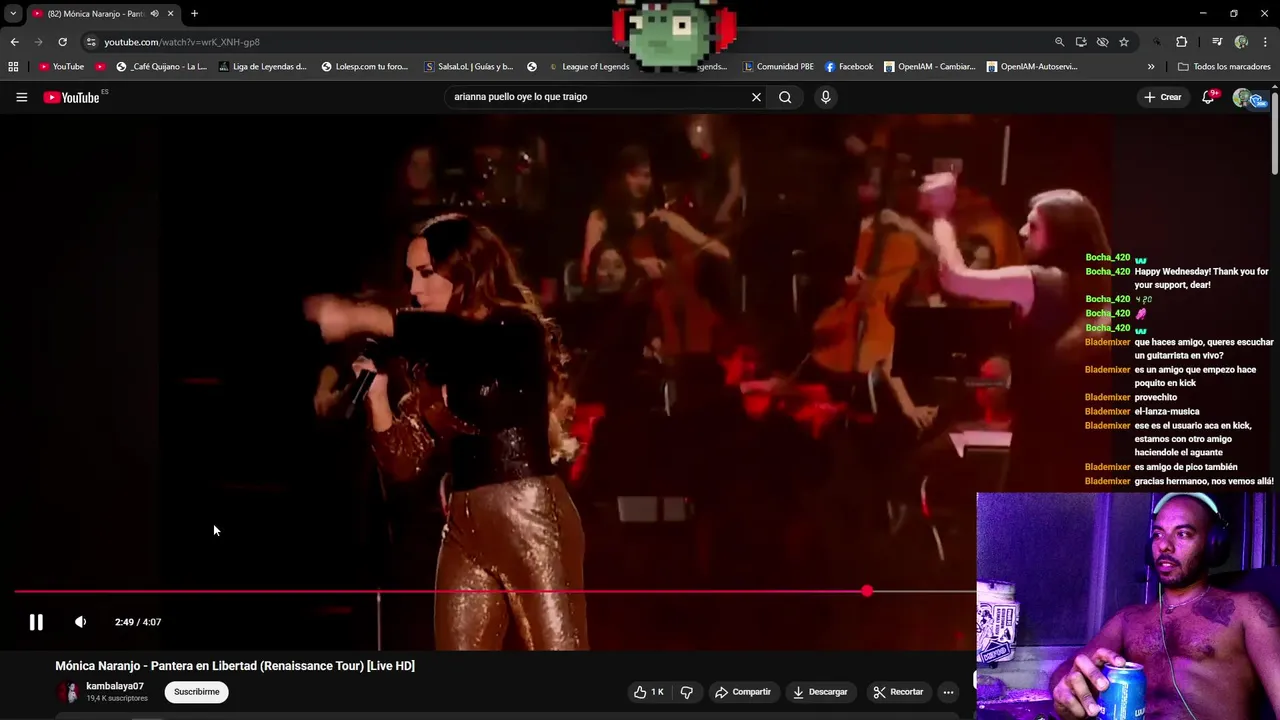The height and width of the screenshot is (720, 1280).
Task: Go back in browser history
Action: pos(14,42)
